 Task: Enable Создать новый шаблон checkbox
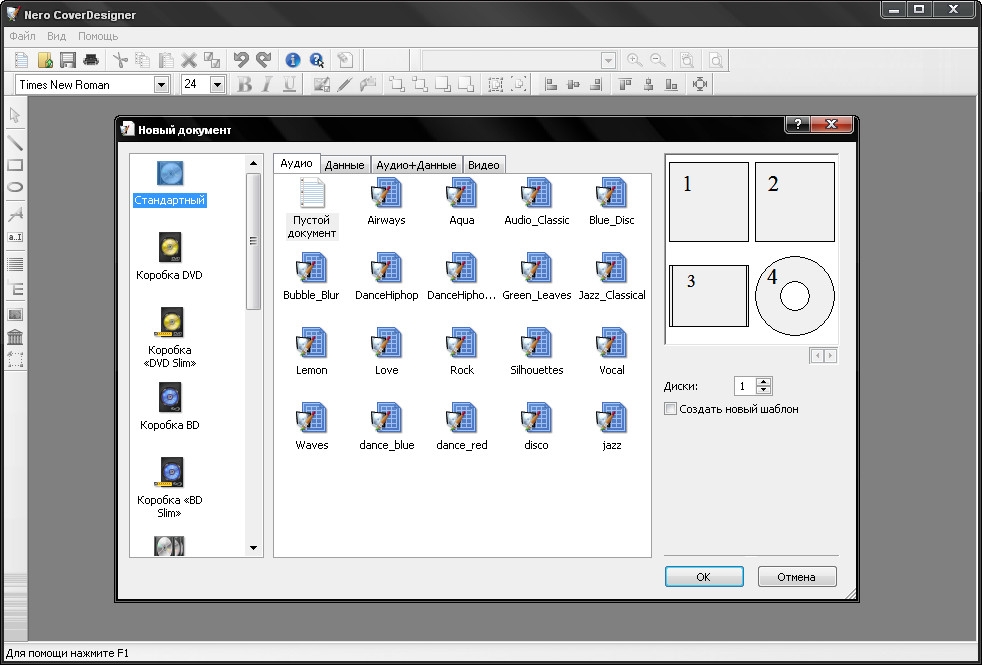coord(671,409)
